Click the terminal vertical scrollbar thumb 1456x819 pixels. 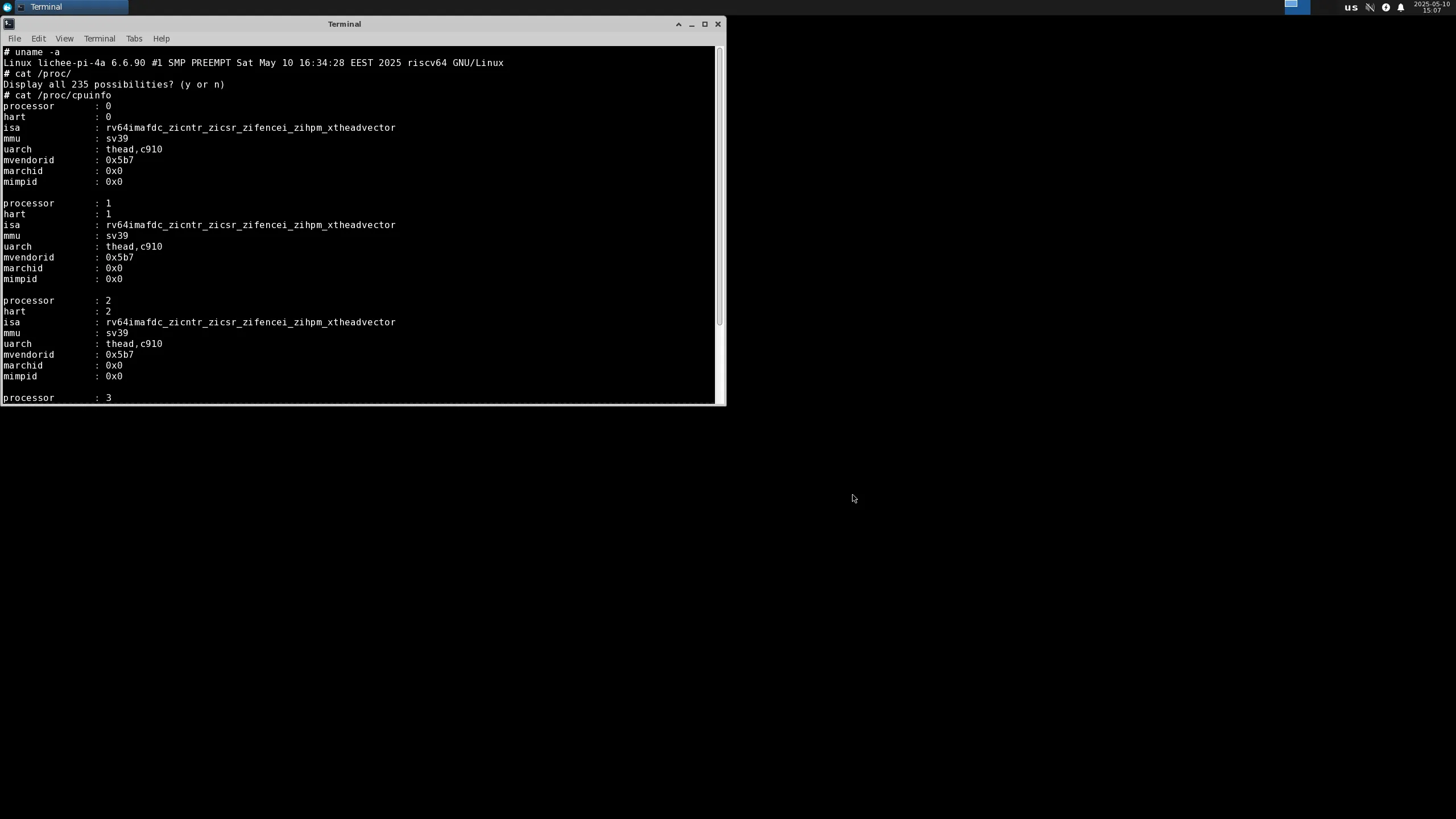[719, 187]
